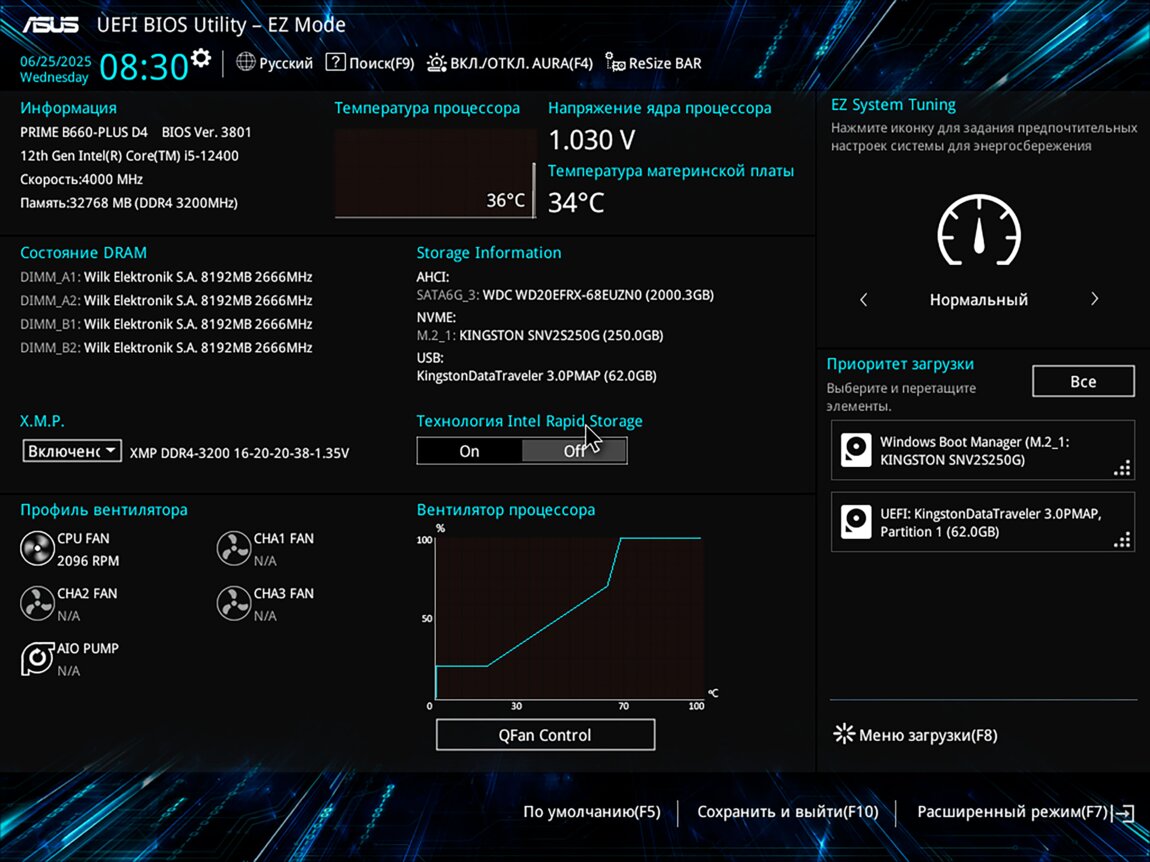
Task: Click Сохранить и выйти(F10)
Action: point(787,812)
